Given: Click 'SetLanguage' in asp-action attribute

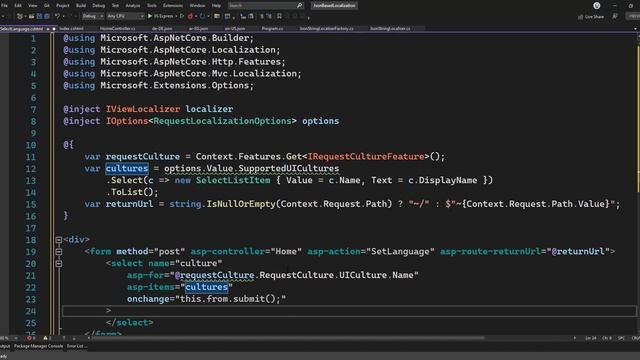Looking at the screenshot, I should [x=400, y=252].
